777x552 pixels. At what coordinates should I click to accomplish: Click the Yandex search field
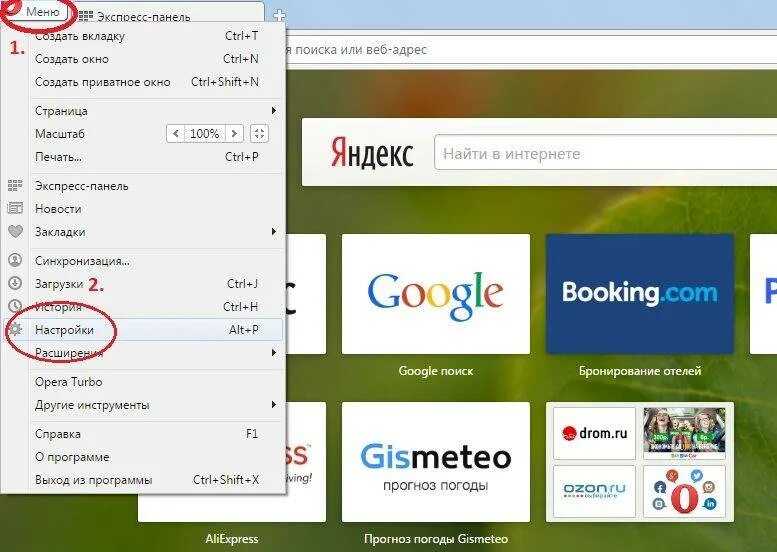(x=606, y=154)
